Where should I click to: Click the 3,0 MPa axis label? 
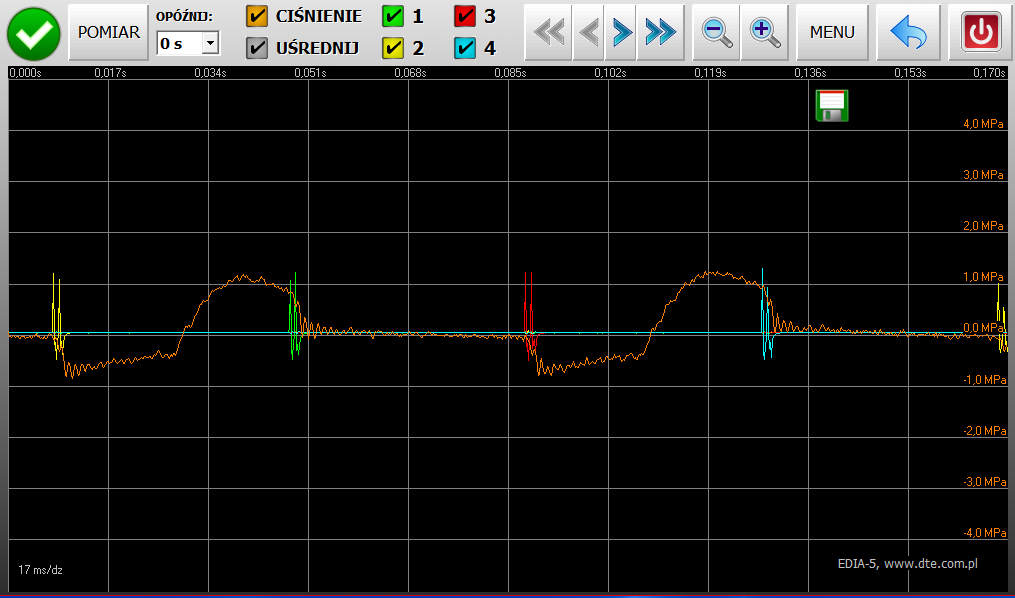click(983, 175)
